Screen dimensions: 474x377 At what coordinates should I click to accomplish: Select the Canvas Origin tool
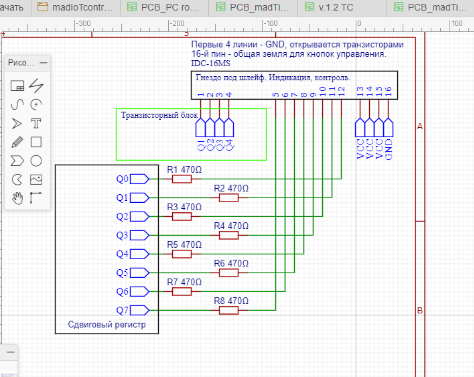tap(36, 198)
